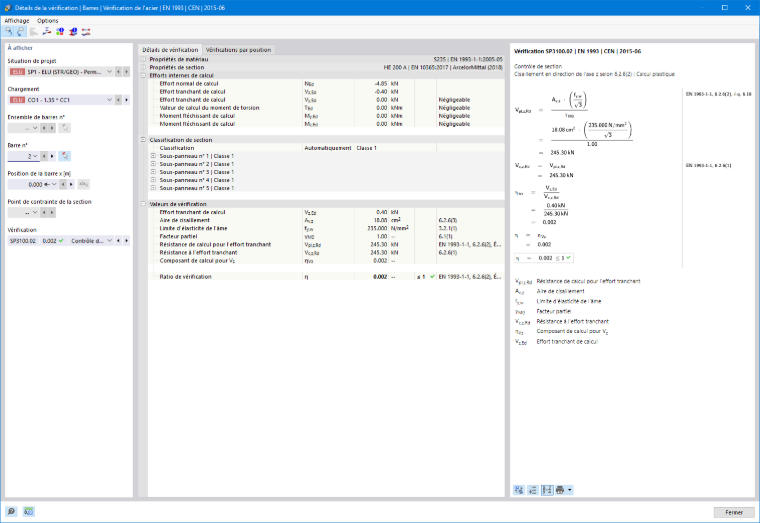The width and height of the screenshot is (760, 523).
Task: Open the Vérification SP3100.02 dropdown
Action: tap(109, 240)
